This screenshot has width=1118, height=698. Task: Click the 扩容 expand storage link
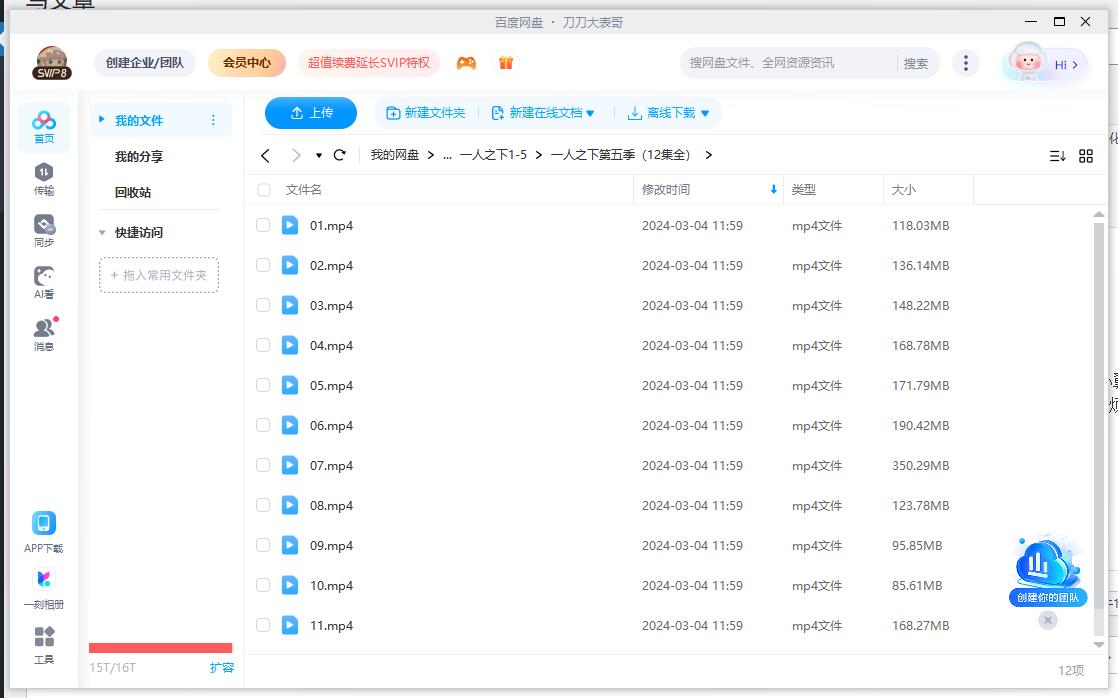pos(222,667)
